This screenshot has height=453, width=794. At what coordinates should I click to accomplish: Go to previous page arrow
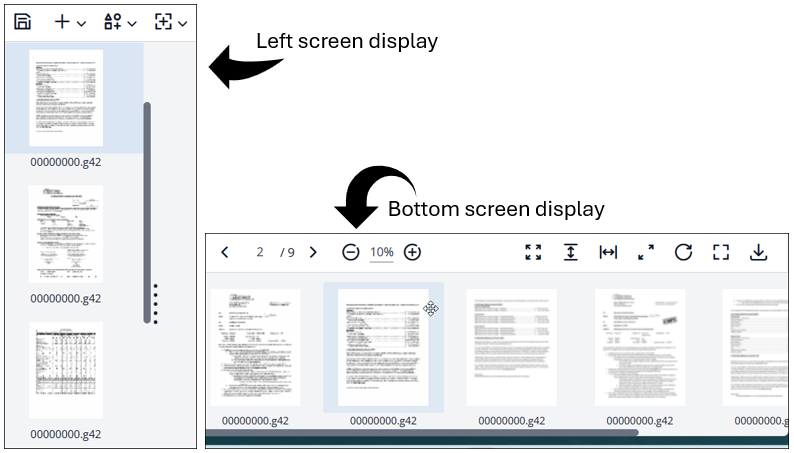coord(225,252)
